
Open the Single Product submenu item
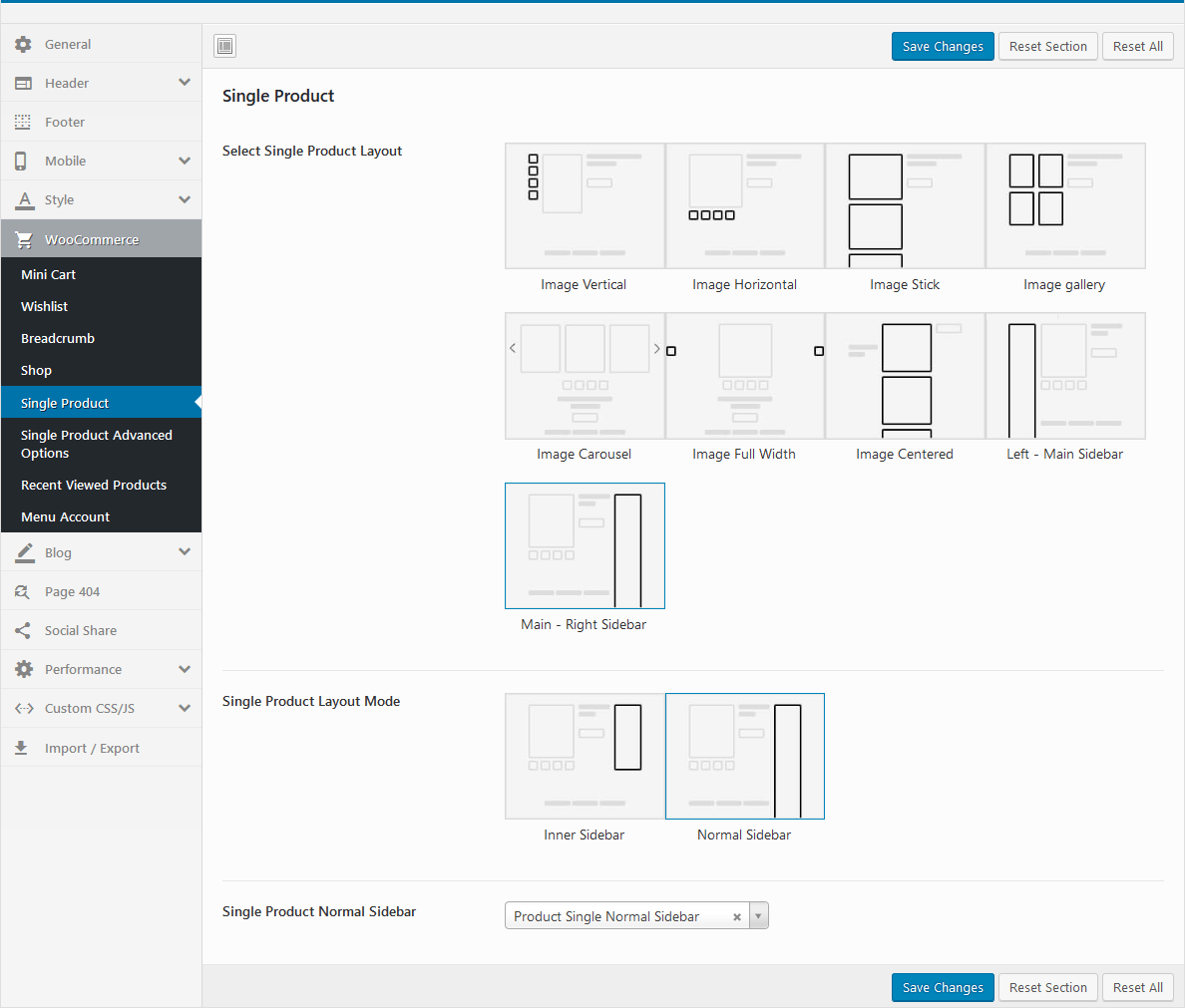[x=102, y=403]
